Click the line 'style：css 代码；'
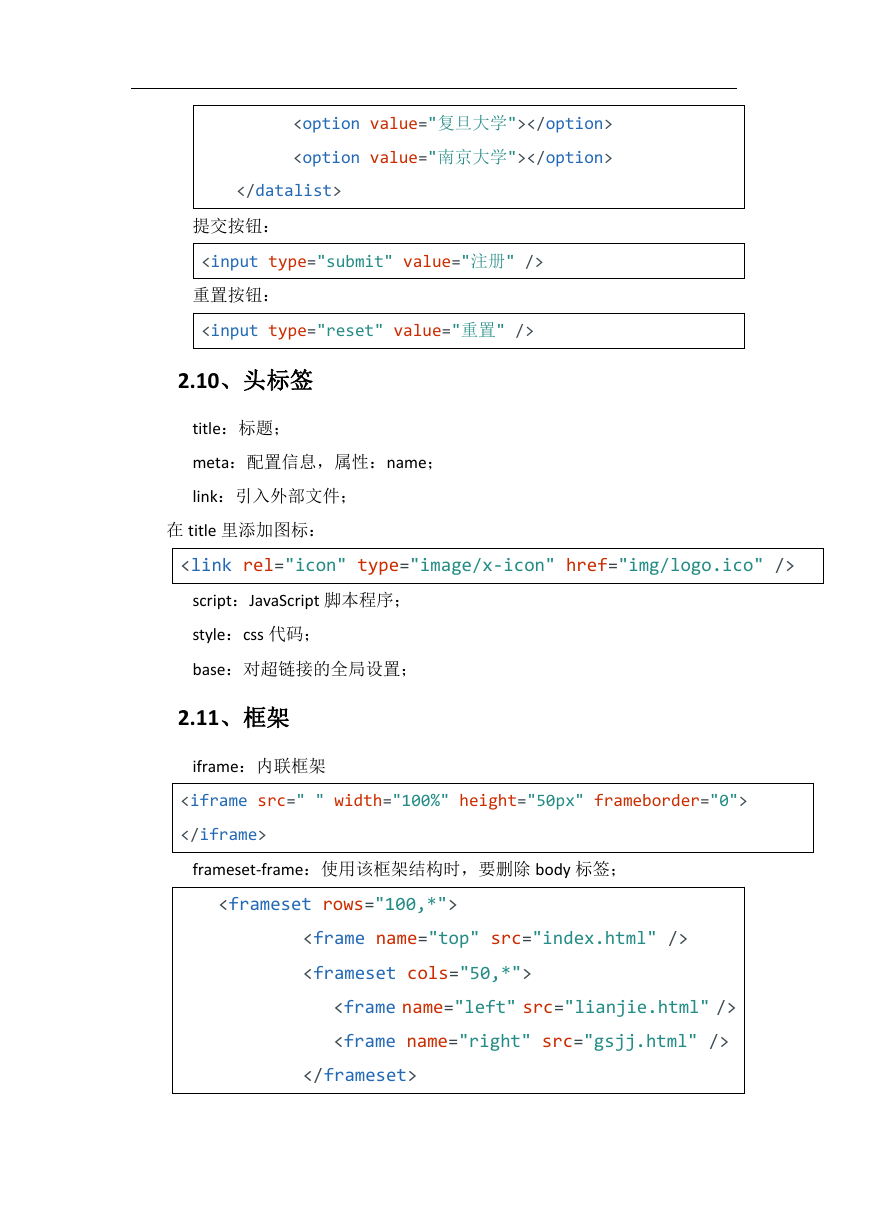This screenshot has width=869, height=1228. coord(252,636)
